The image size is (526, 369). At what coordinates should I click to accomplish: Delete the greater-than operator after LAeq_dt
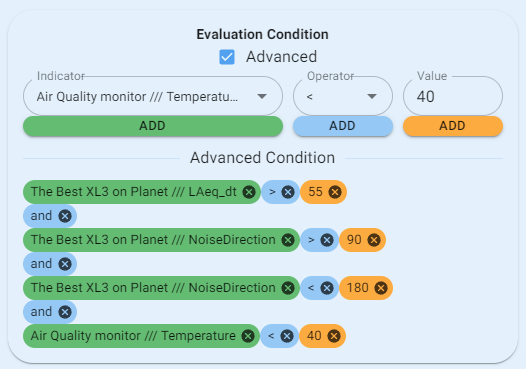288,192
